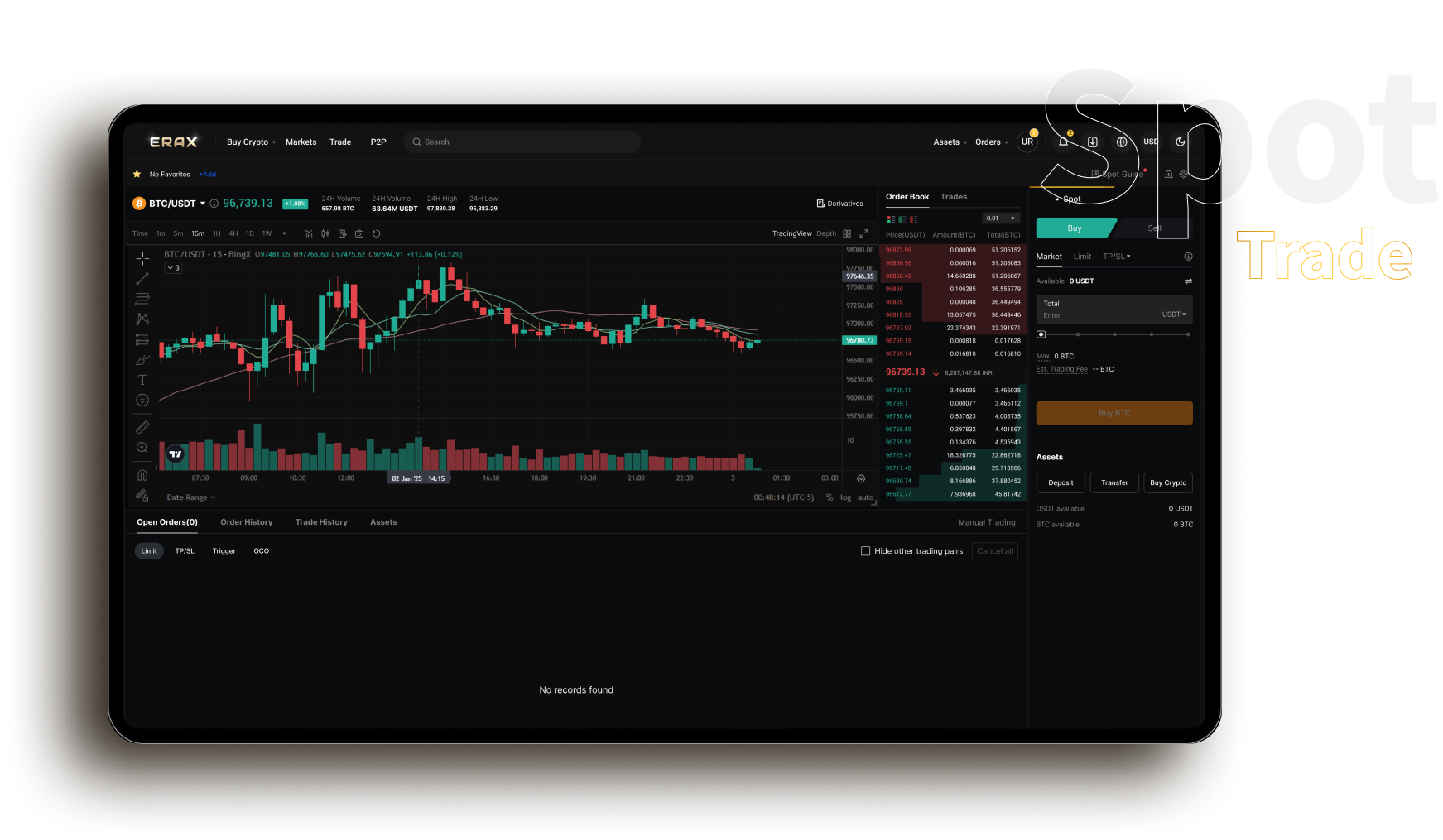Show only sell orders in book
1443x840 pixels.
[914, 219]
